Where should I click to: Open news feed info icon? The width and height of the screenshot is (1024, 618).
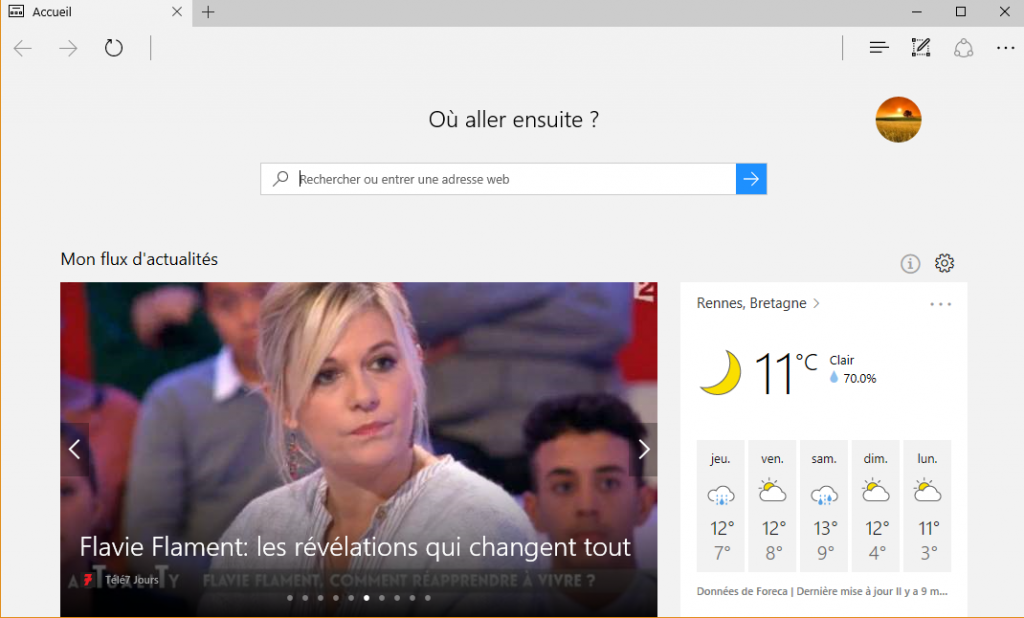point(910,263)
